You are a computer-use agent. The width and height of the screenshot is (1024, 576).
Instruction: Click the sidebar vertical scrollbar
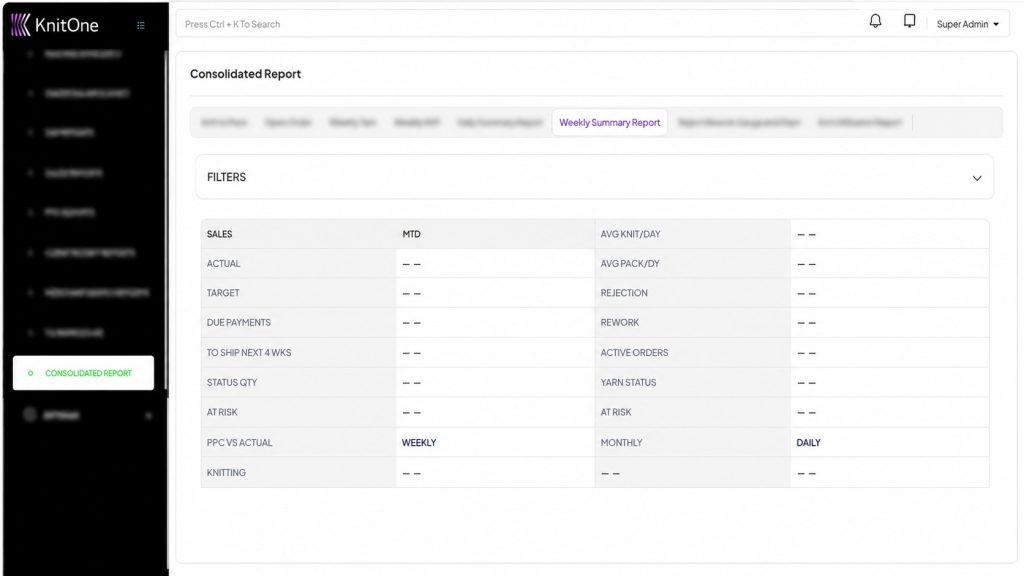pos(166,222)
